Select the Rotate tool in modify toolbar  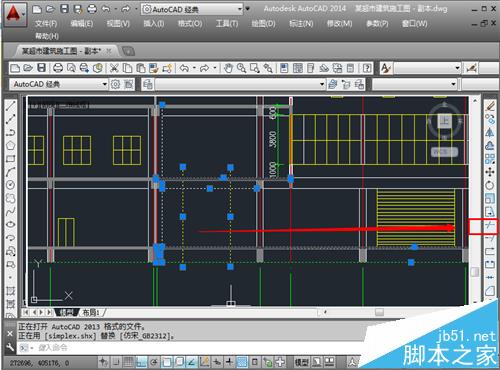tap(490, 185)
